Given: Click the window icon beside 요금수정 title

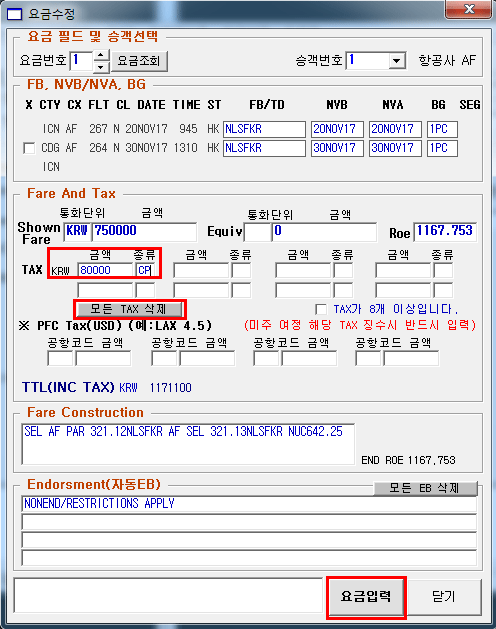Looking at the screenshot, I should [14, 14].
